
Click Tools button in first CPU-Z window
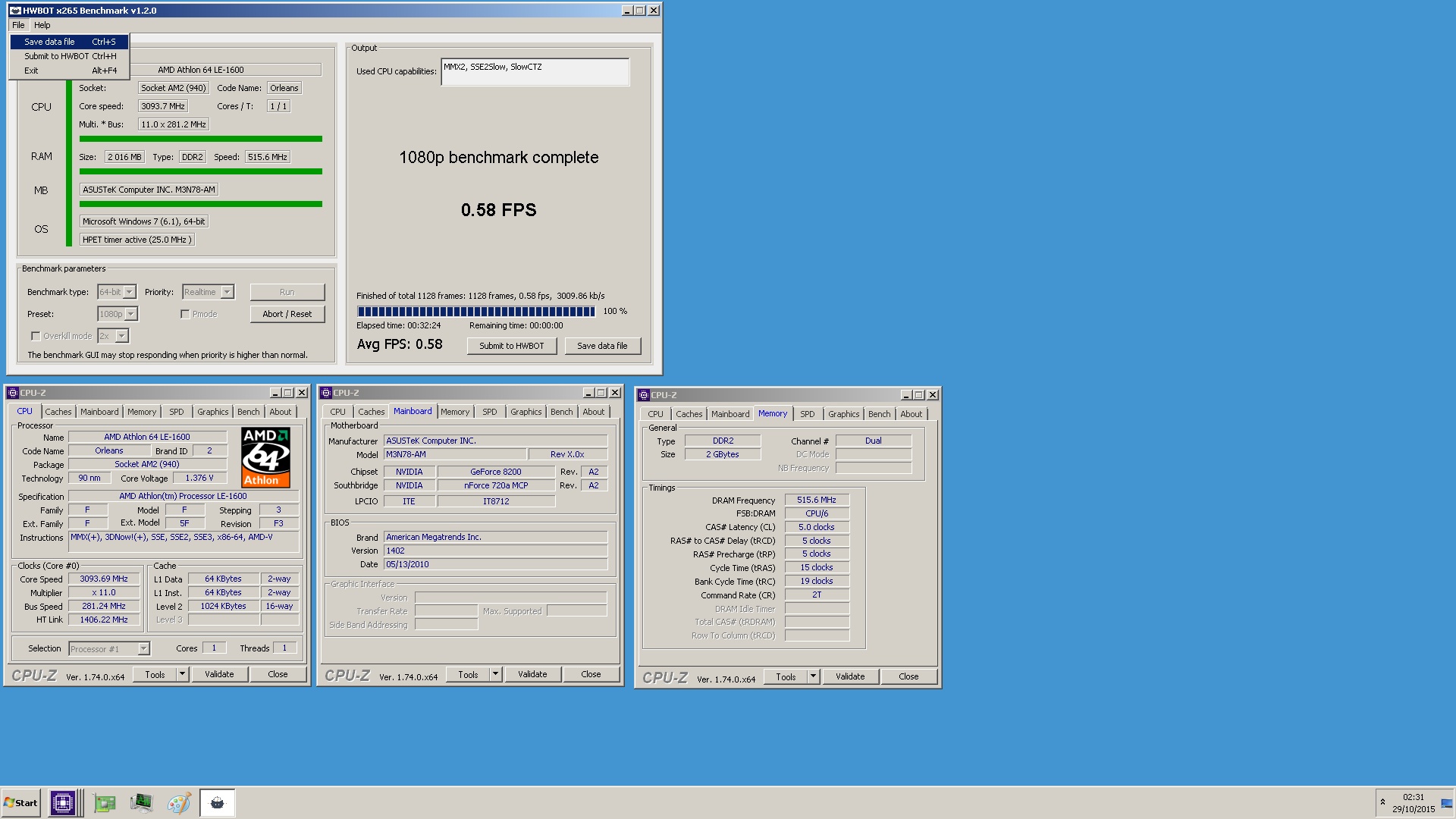coord(155,674)
